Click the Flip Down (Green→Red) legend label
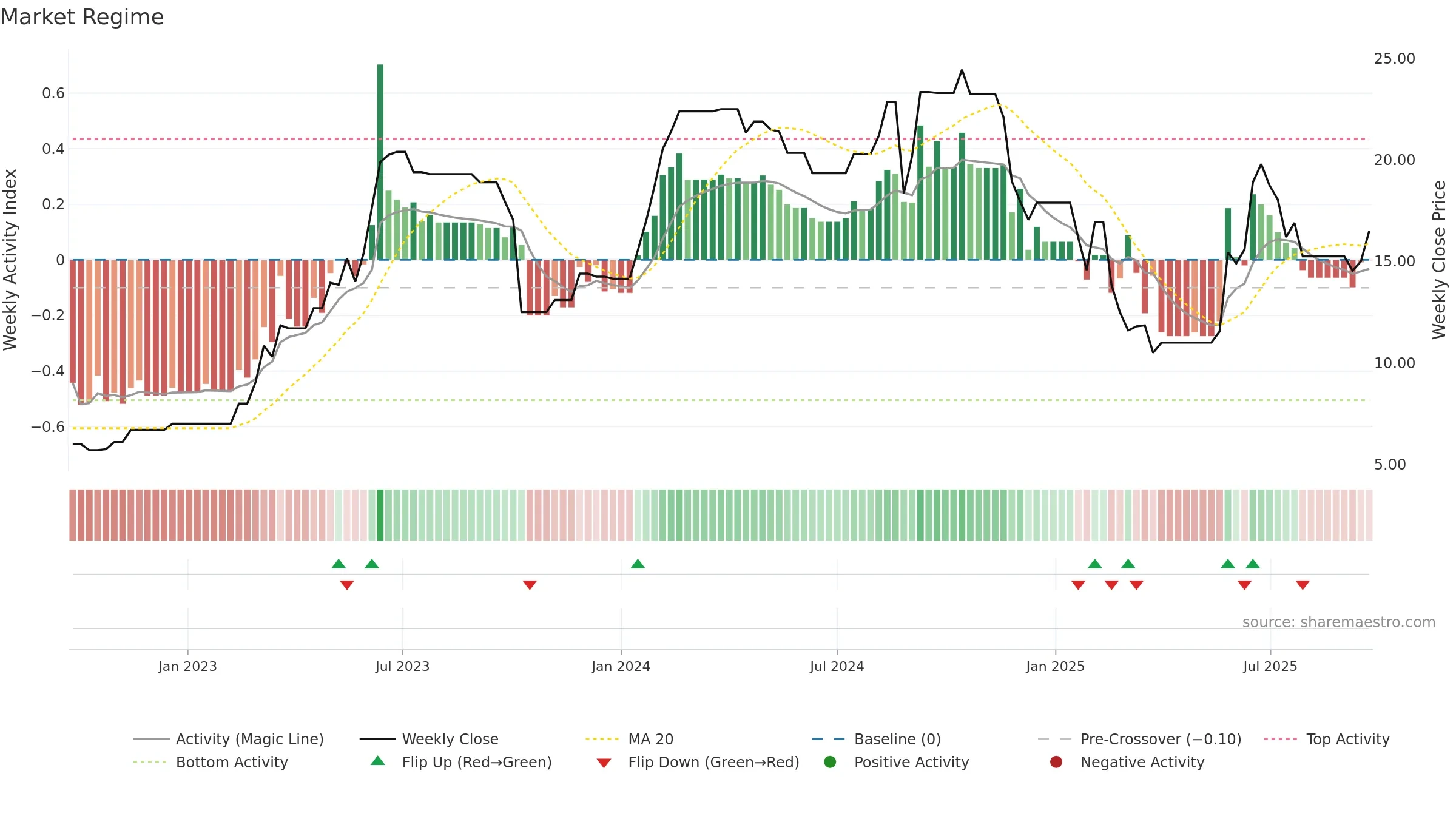 [x=713, y=762]
